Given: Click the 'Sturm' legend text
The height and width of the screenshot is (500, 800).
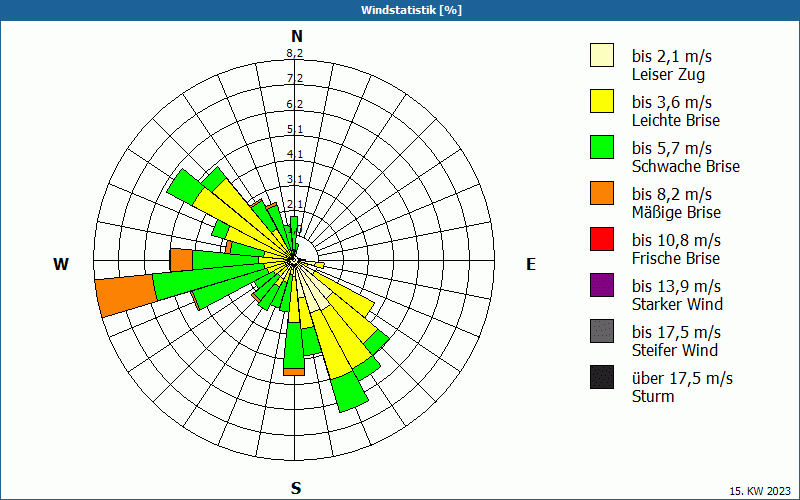Looking at the screenshot, I should tap(653, 396).
